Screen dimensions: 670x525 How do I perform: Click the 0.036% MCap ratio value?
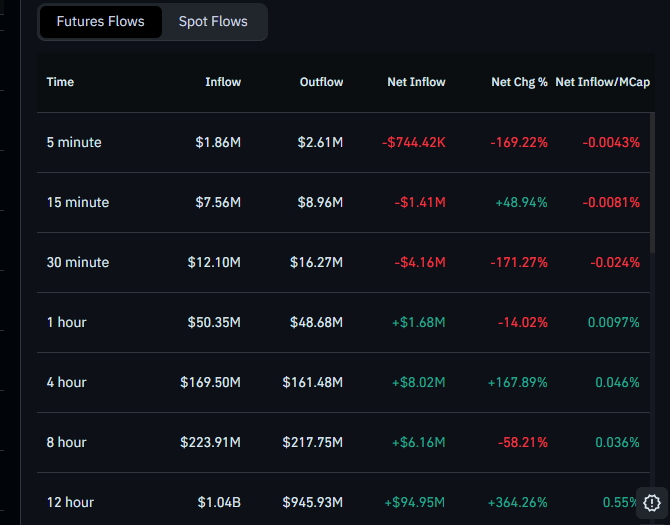point(617,442)
